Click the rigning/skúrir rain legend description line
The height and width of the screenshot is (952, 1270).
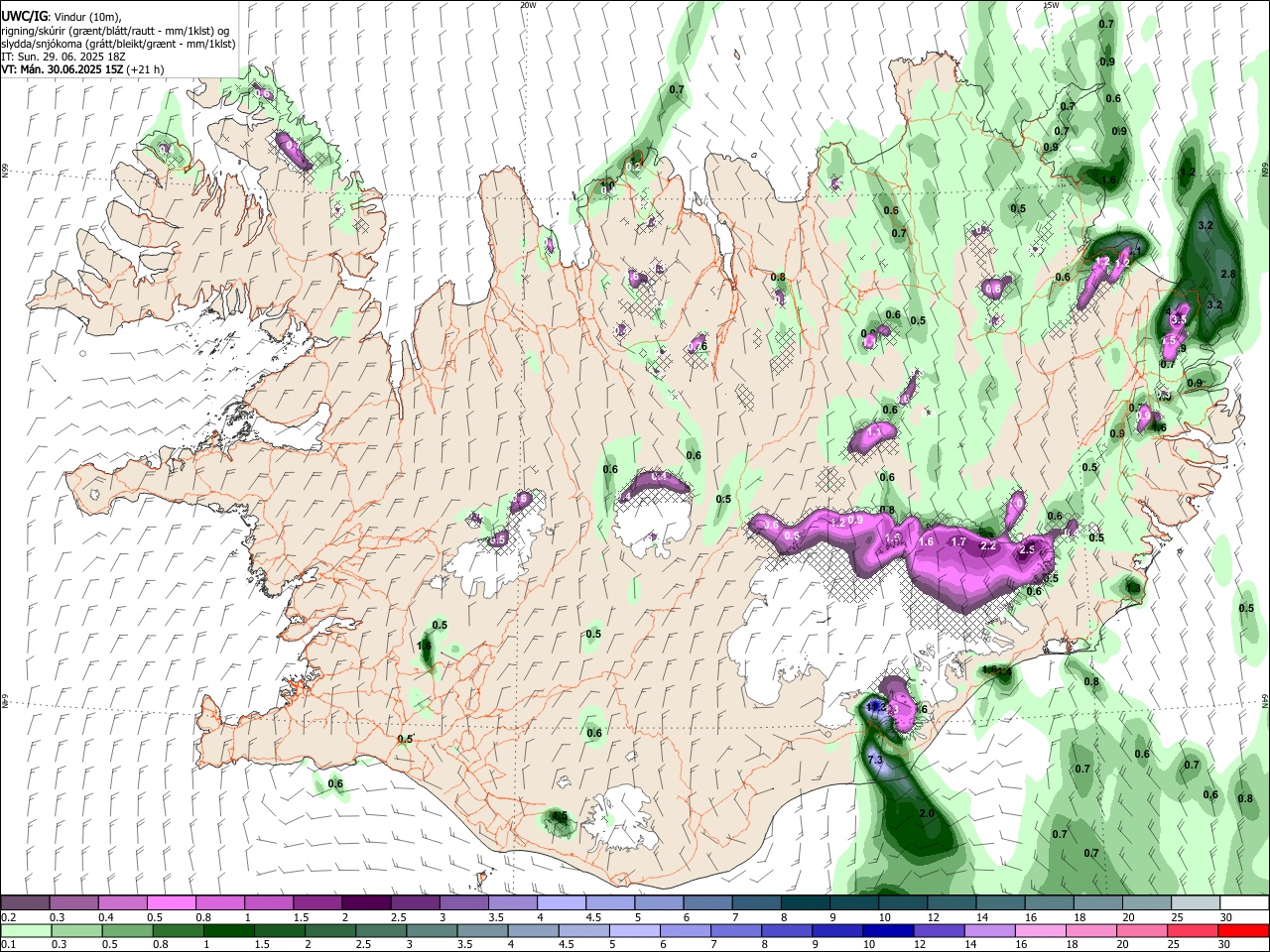pyautogui.click(x=115, y=31)
